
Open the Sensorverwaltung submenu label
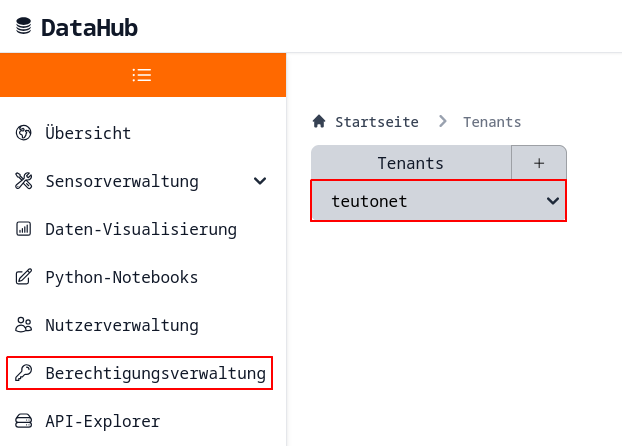pyautogui.click(x=122, y=181)
